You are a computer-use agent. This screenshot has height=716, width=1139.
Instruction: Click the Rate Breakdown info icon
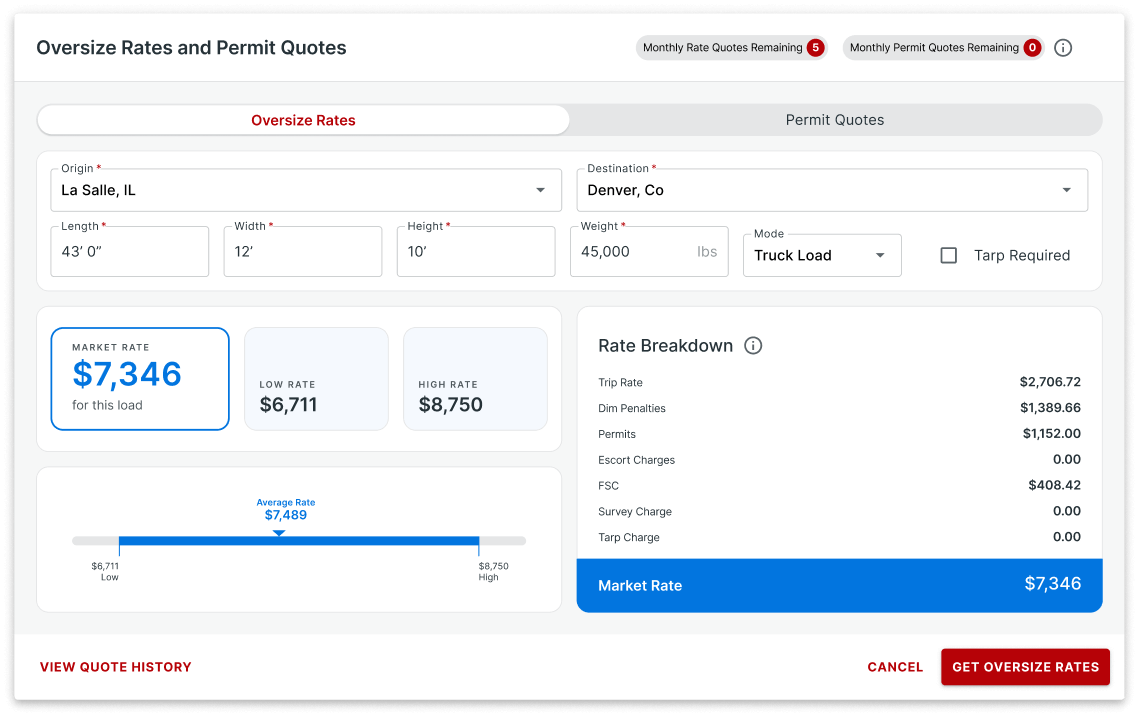pos(753,346)
